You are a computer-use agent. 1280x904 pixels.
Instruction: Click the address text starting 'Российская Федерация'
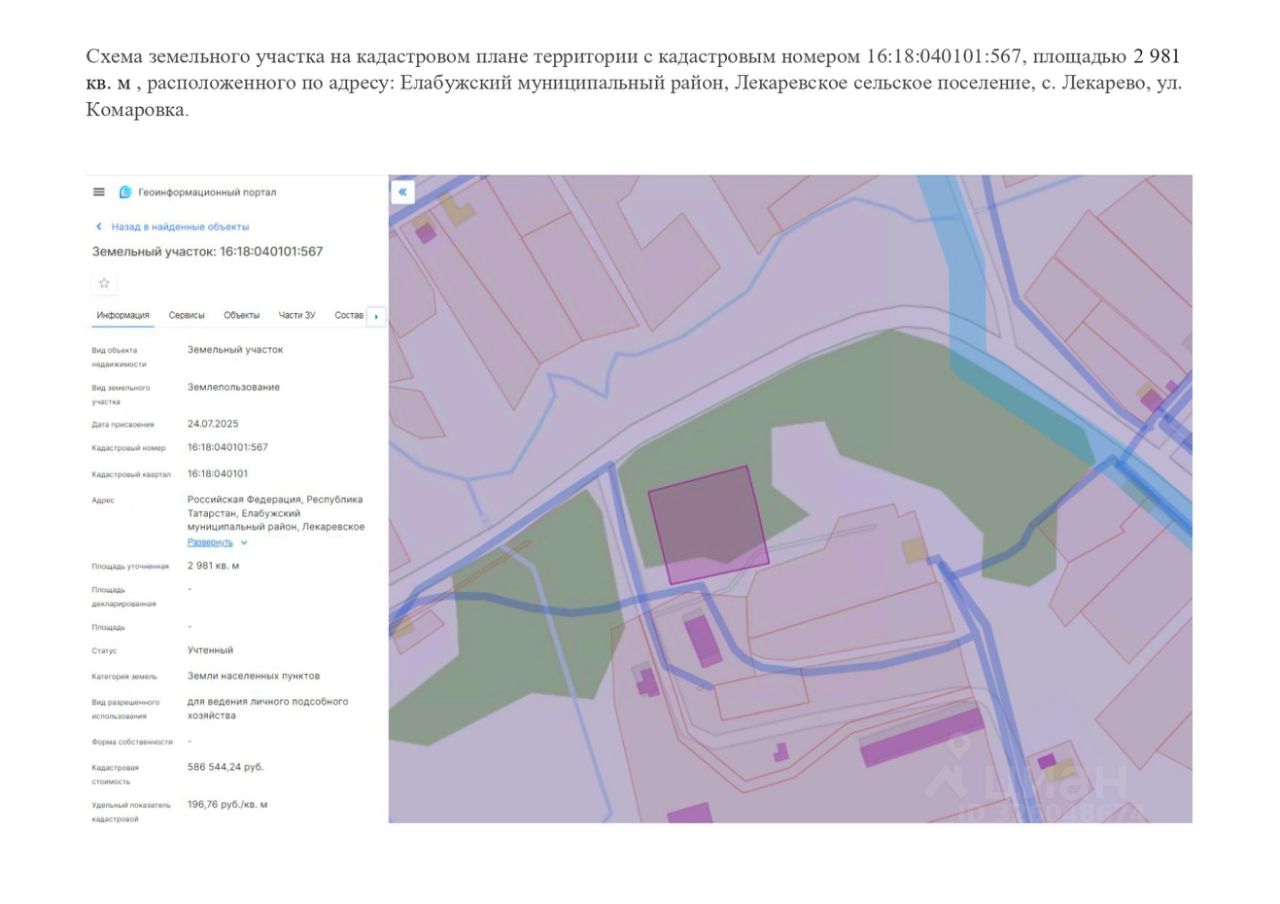pos(276,513)
